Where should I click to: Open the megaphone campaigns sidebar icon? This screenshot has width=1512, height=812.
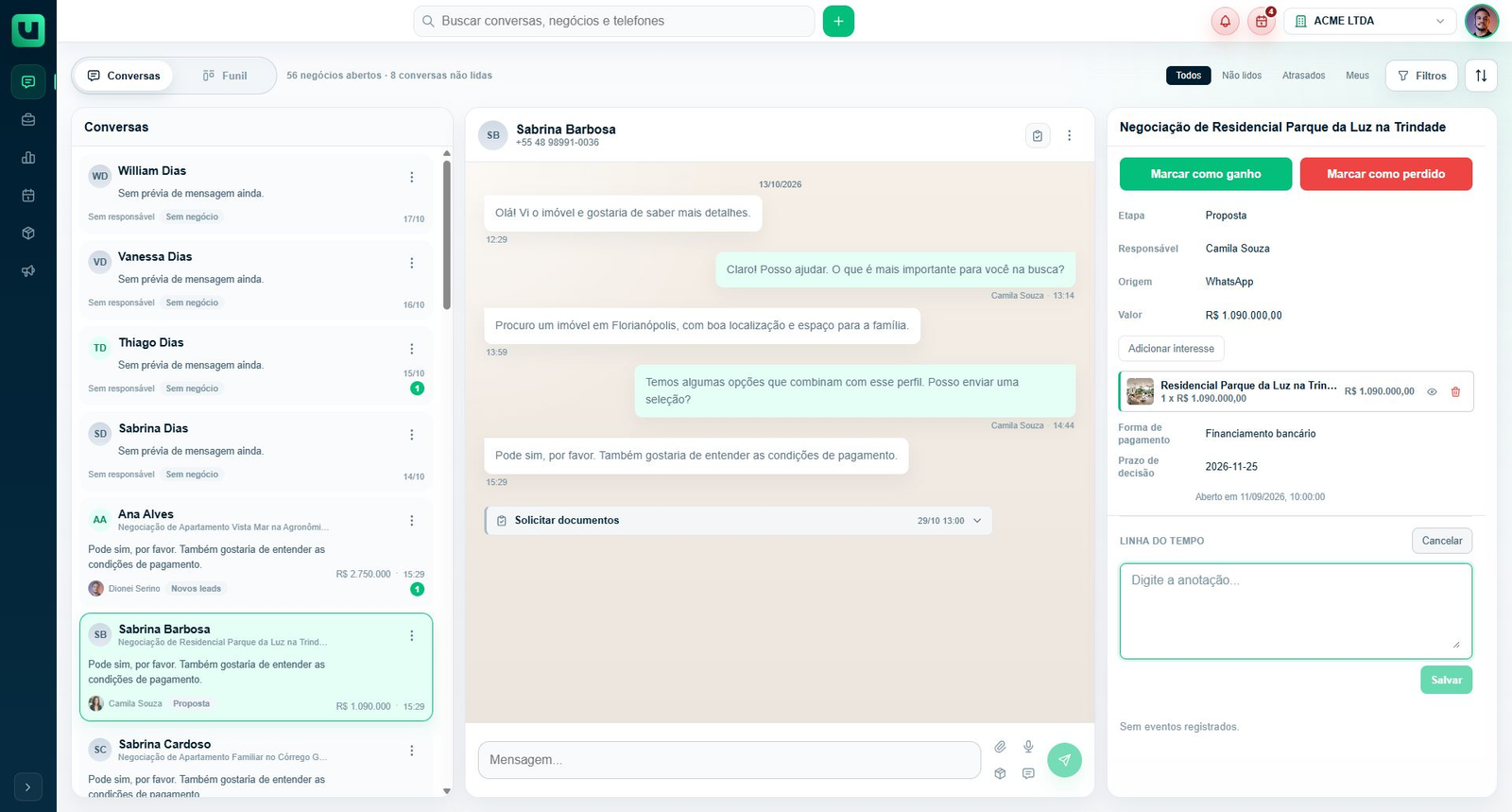click(x=28, y=271)
